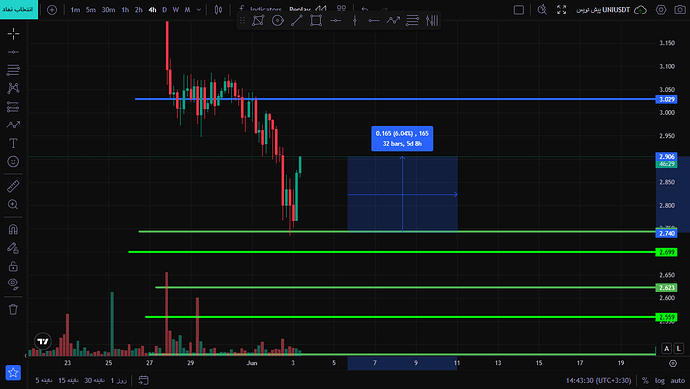The height and width of the screenshot is (389, 690).
Task: Activate the zoom-in magnifier tool
Action: pos(13,205)
